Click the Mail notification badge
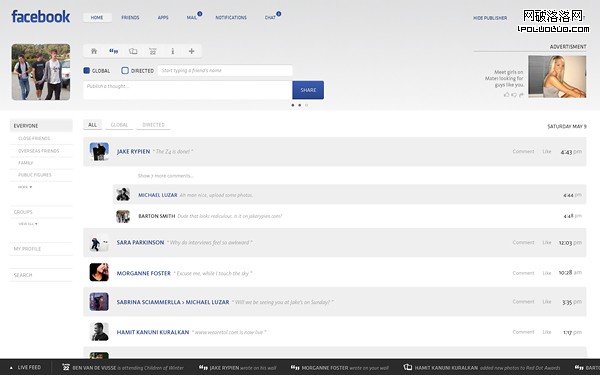 coord(200,14)
